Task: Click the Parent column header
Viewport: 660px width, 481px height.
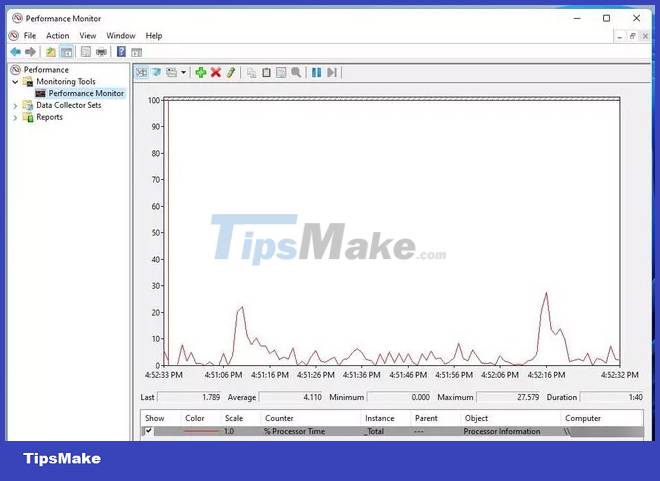Action: [426, 418]
